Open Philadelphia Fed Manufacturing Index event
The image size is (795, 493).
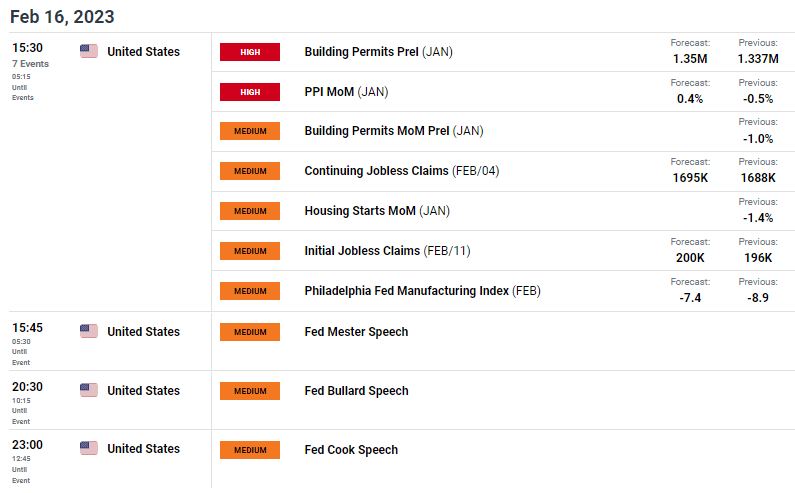pos(422,291)
